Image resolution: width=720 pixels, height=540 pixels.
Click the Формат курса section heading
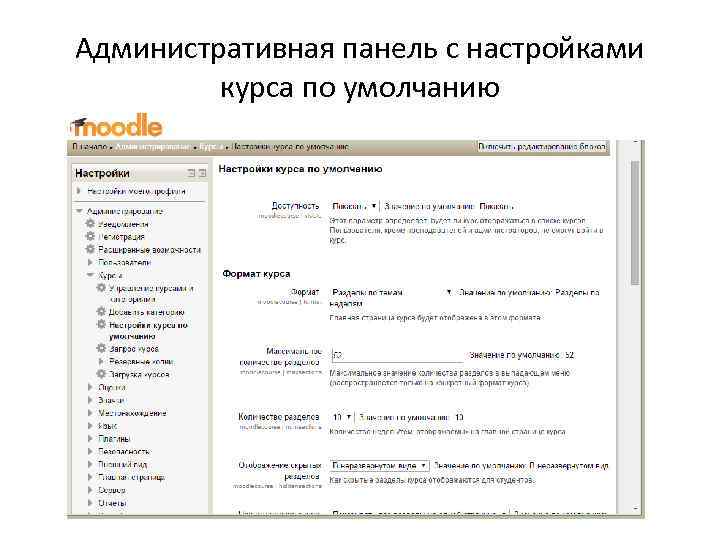point(256,274)
